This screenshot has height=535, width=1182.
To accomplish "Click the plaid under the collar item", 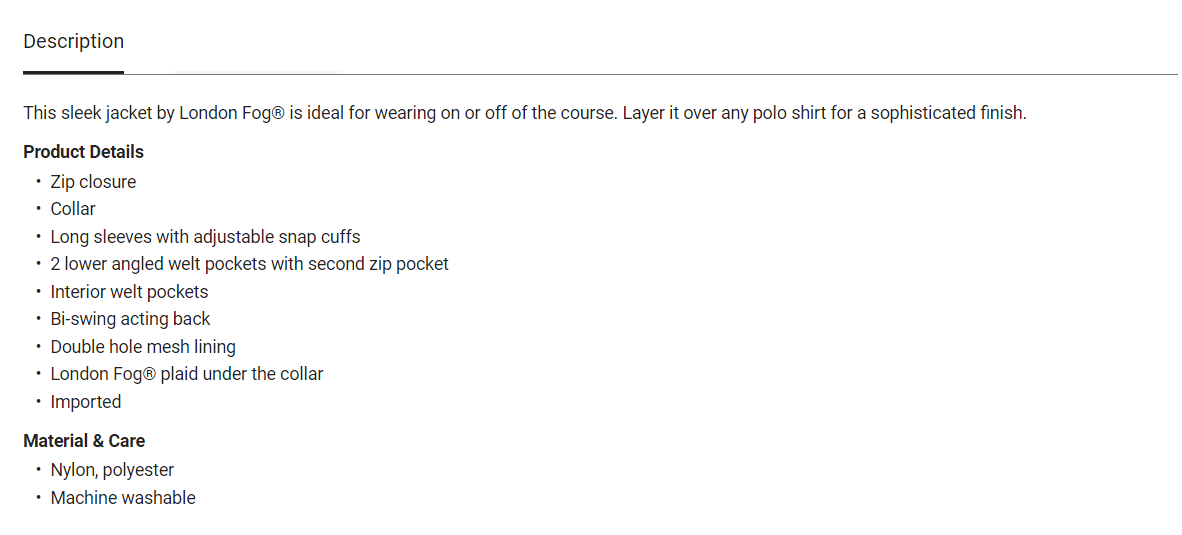I will pos(187,374).
